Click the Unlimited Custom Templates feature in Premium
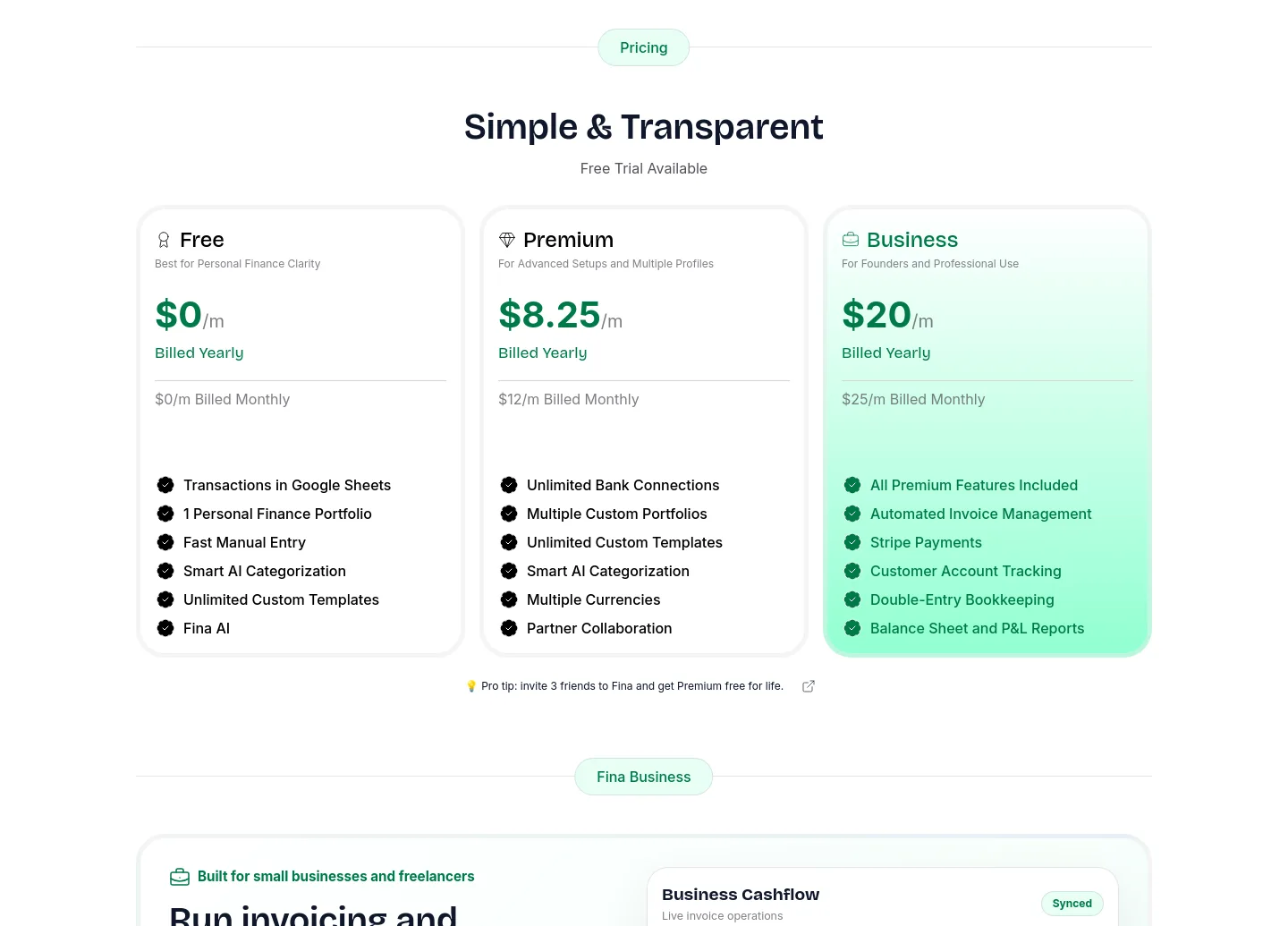The height and width of the screenshot is (926, 1288). click(624, 542)
